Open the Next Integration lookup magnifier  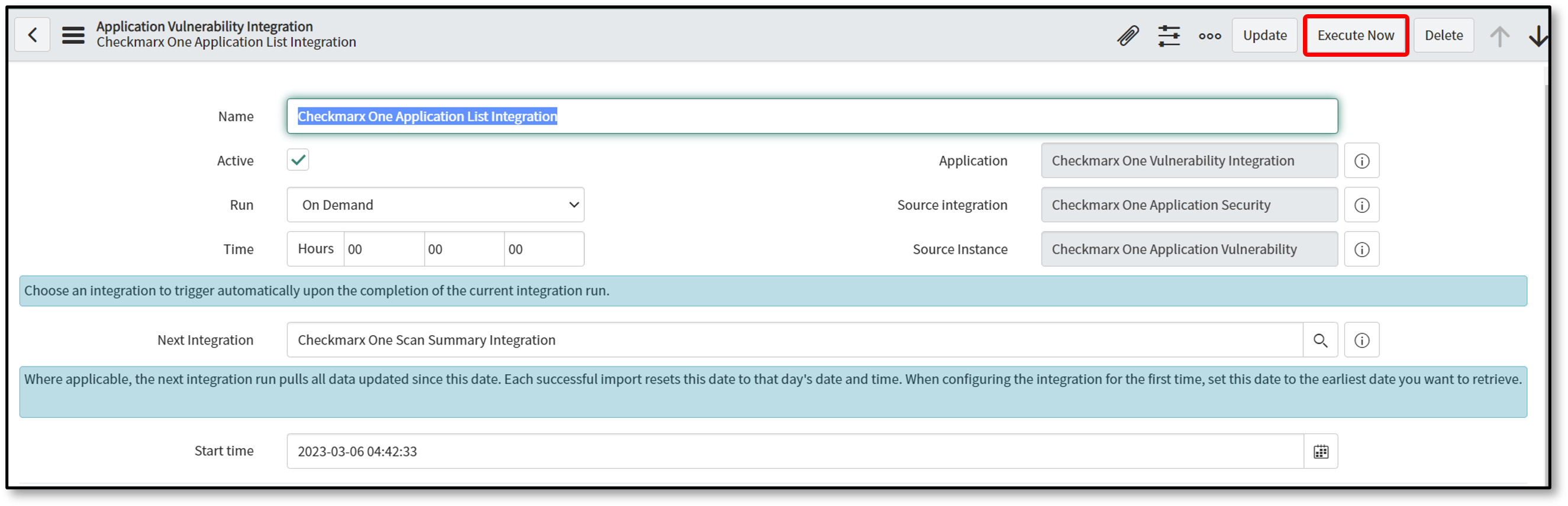pos(1319,340)
